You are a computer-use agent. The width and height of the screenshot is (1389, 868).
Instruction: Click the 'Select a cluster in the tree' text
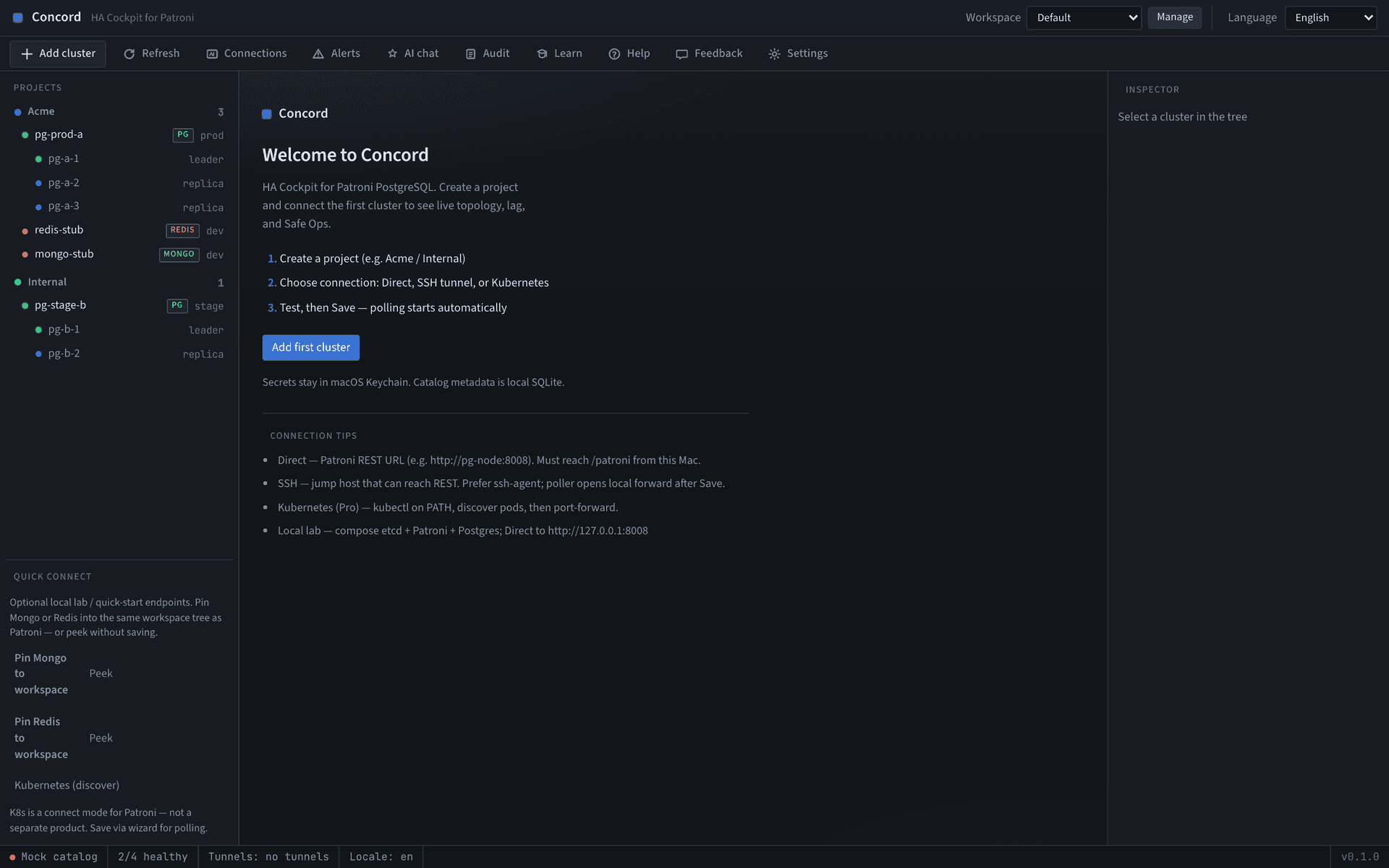1182,117
